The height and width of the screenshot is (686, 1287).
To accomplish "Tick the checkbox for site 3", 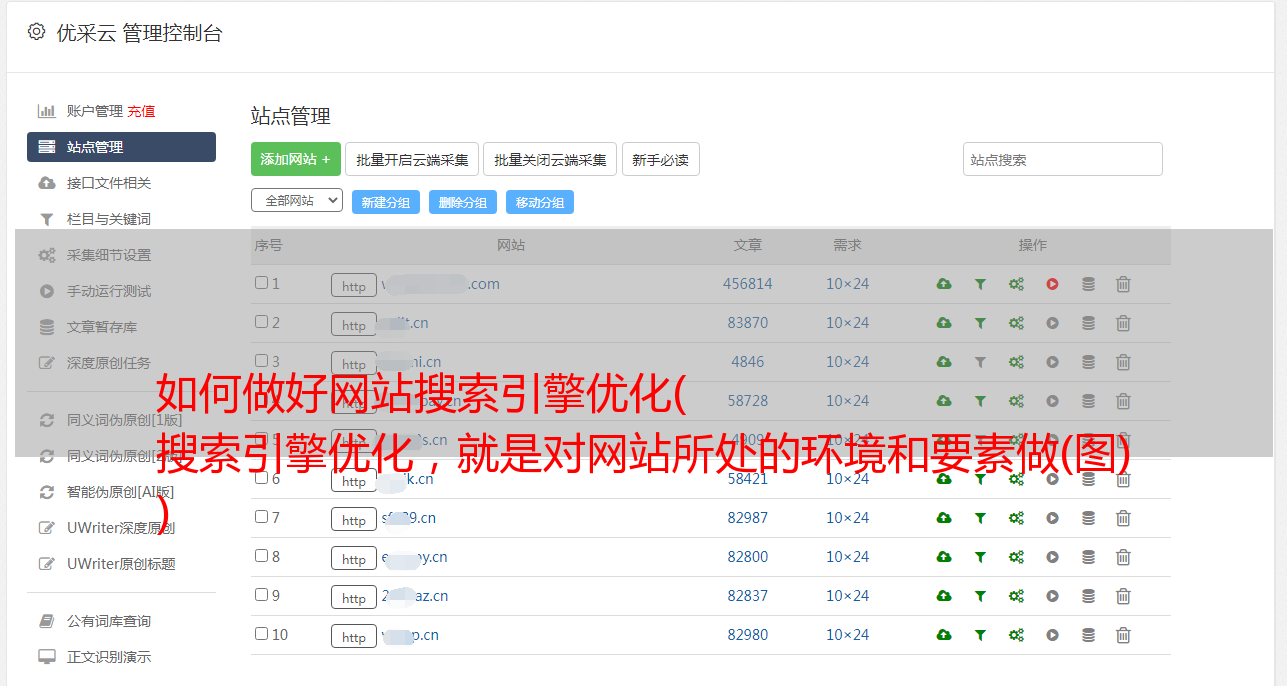I will (261, 361).
